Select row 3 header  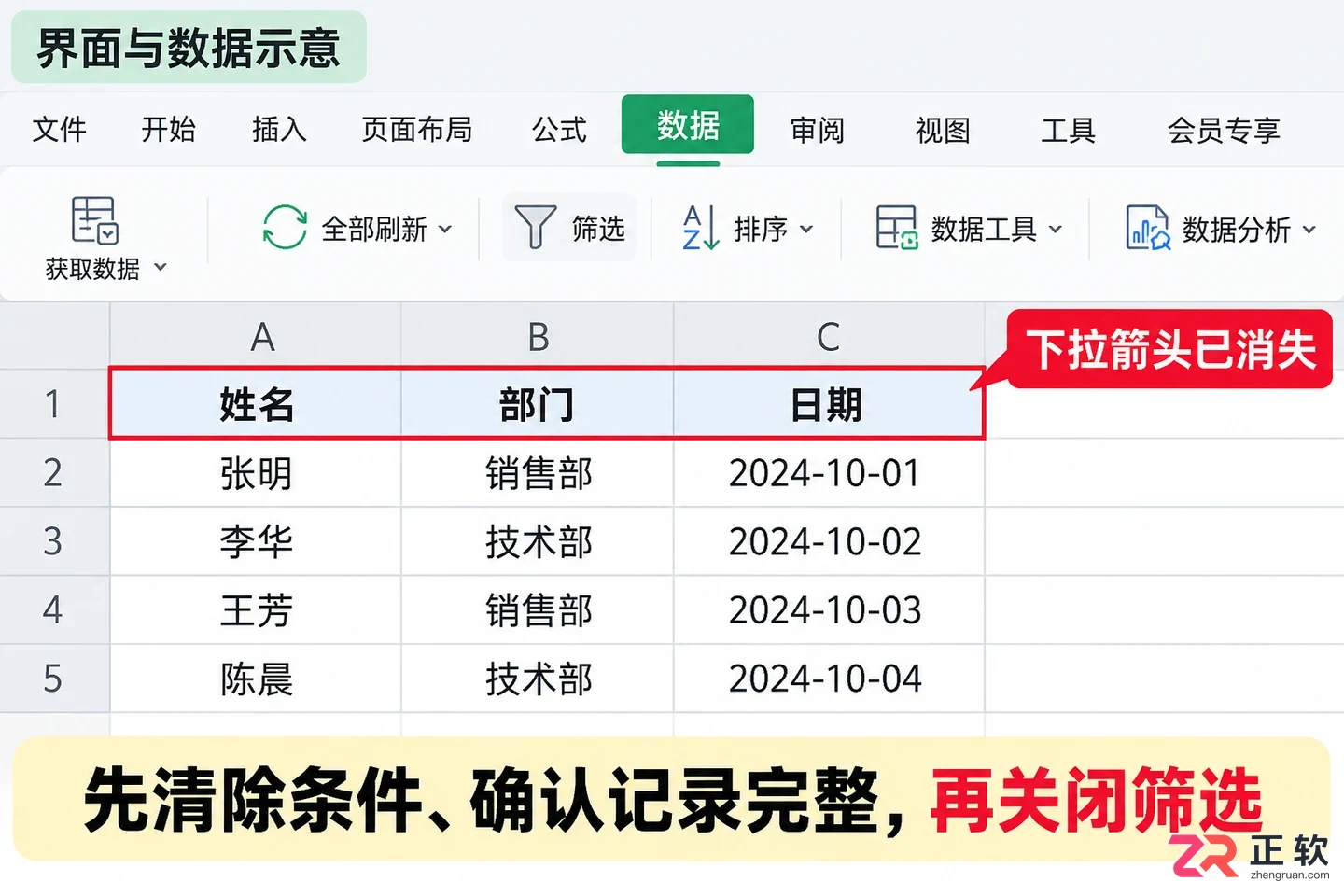(x=54, y=541)
